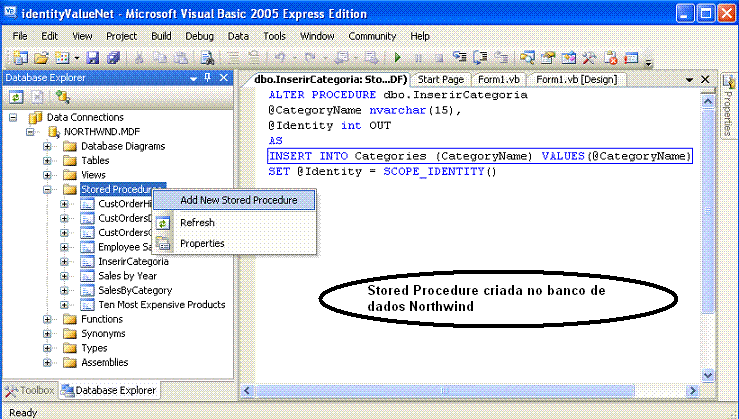Close the dbo.InserirCategoria document tab
The image size is (739, 419).
point(706,79)
